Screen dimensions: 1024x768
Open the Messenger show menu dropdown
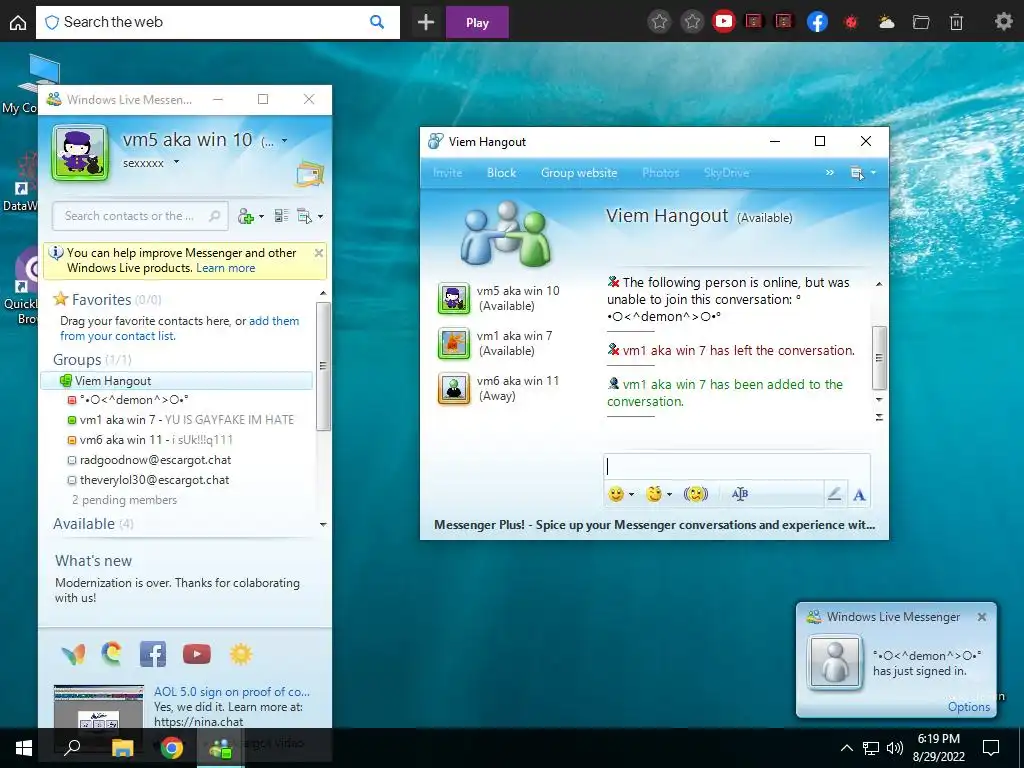point(310,216)
